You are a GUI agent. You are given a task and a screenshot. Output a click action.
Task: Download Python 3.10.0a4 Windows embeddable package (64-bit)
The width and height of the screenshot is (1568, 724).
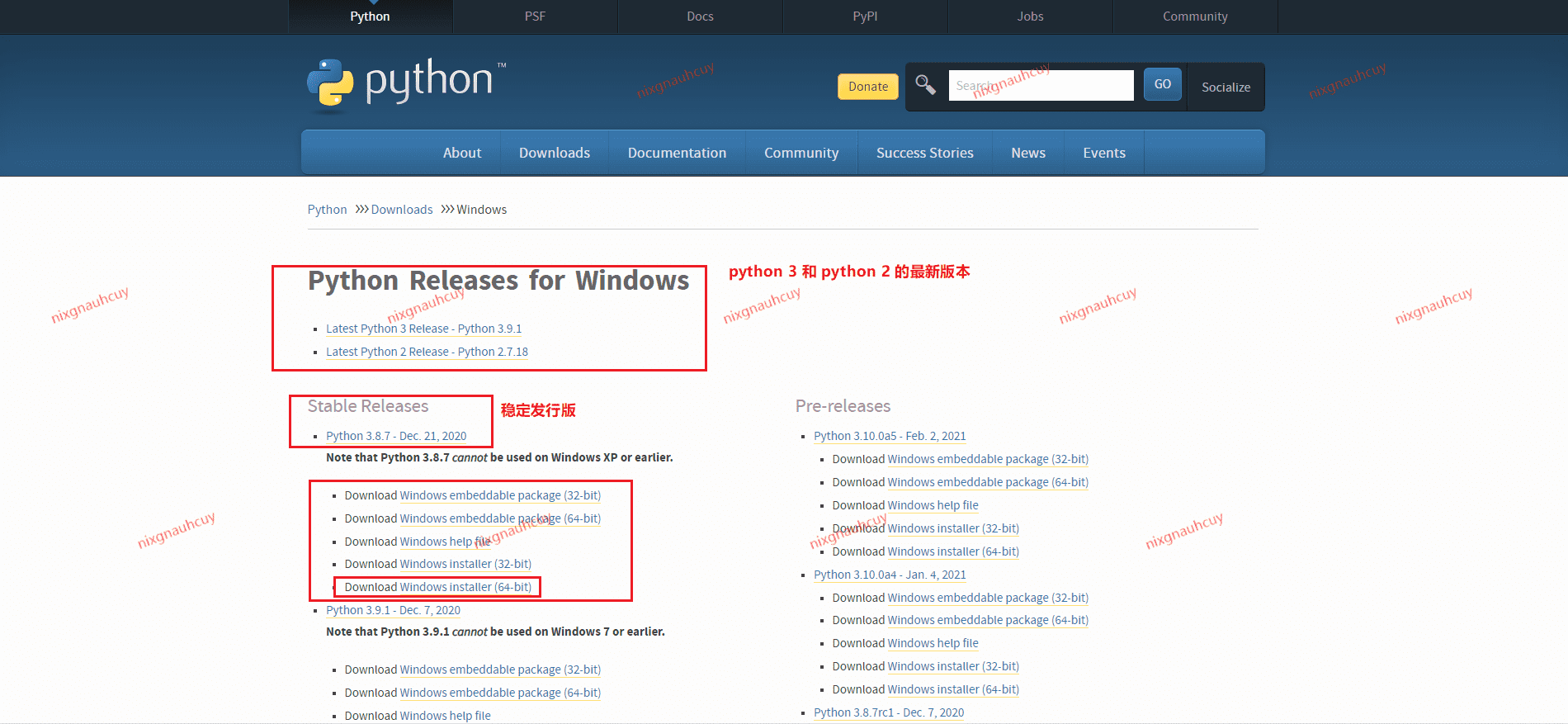coord(988,620)
